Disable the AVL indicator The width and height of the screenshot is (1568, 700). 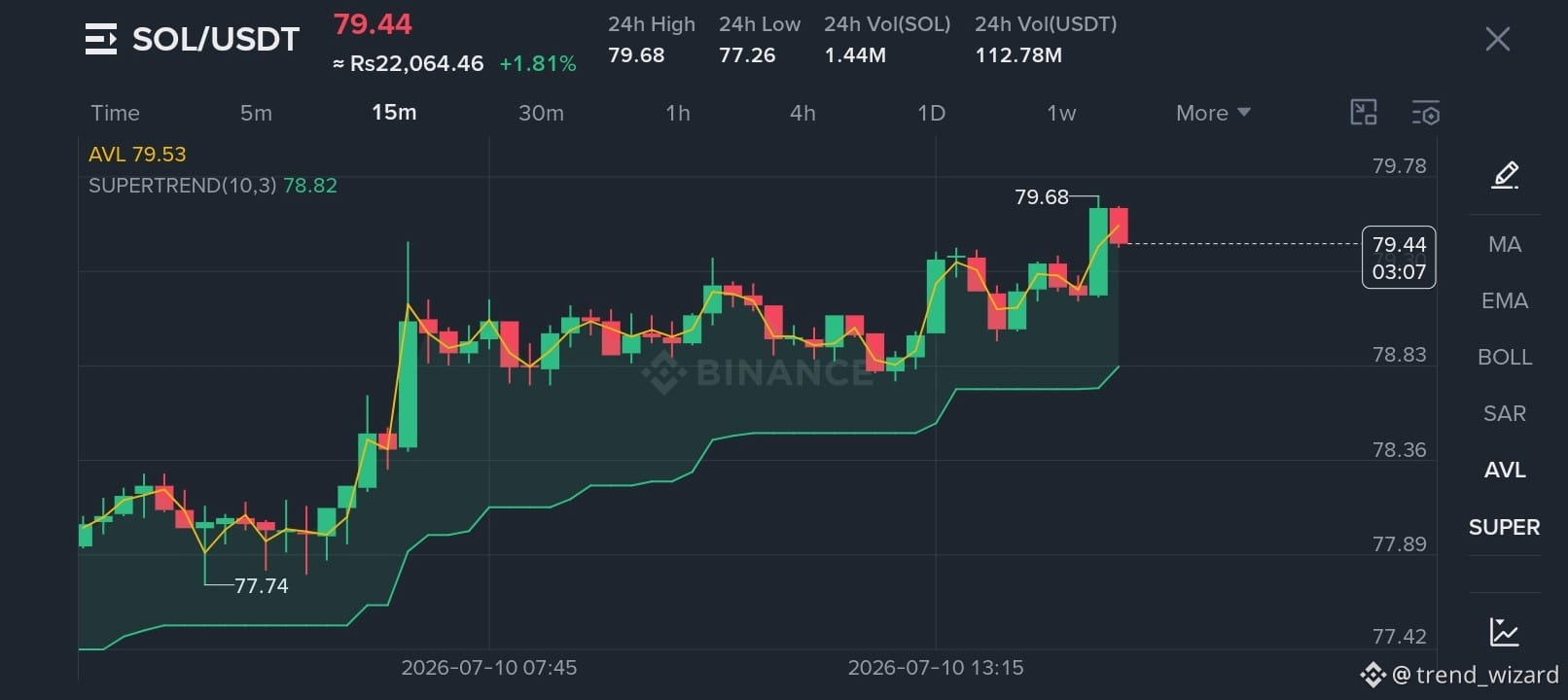(1505, 470)
